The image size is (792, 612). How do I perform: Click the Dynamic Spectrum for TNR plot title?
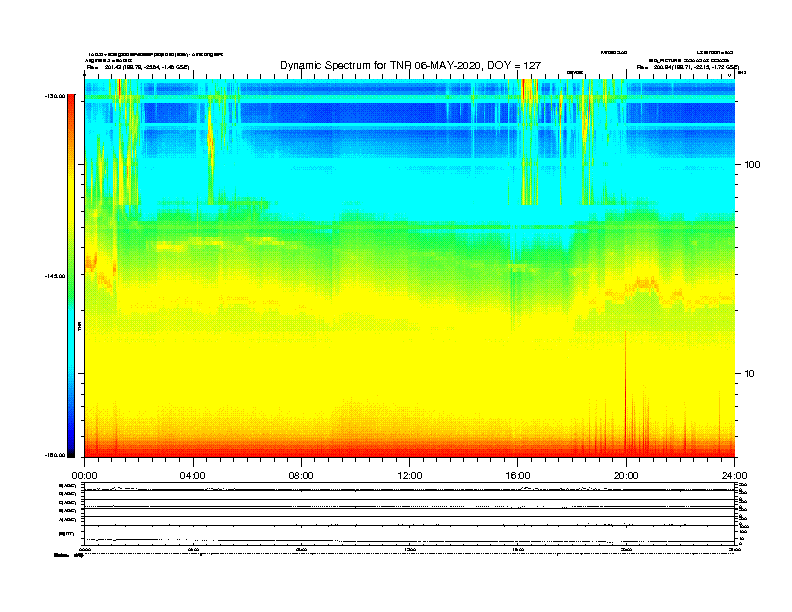(x=410, y=65)
